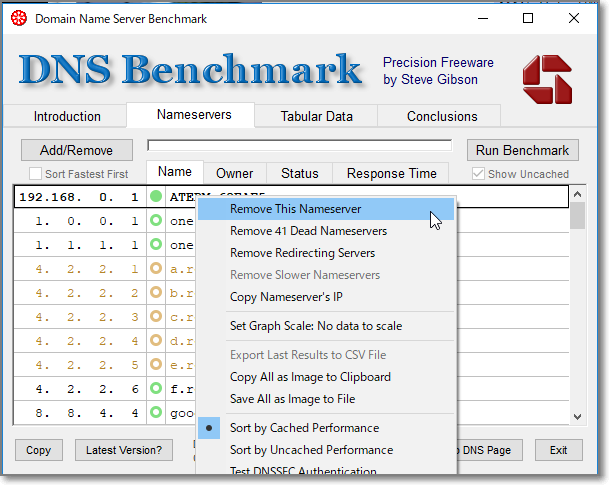609x485 pixels.
Task: Click the orange status circle for 4.2.2.3
Action: (x=155, y=318)
